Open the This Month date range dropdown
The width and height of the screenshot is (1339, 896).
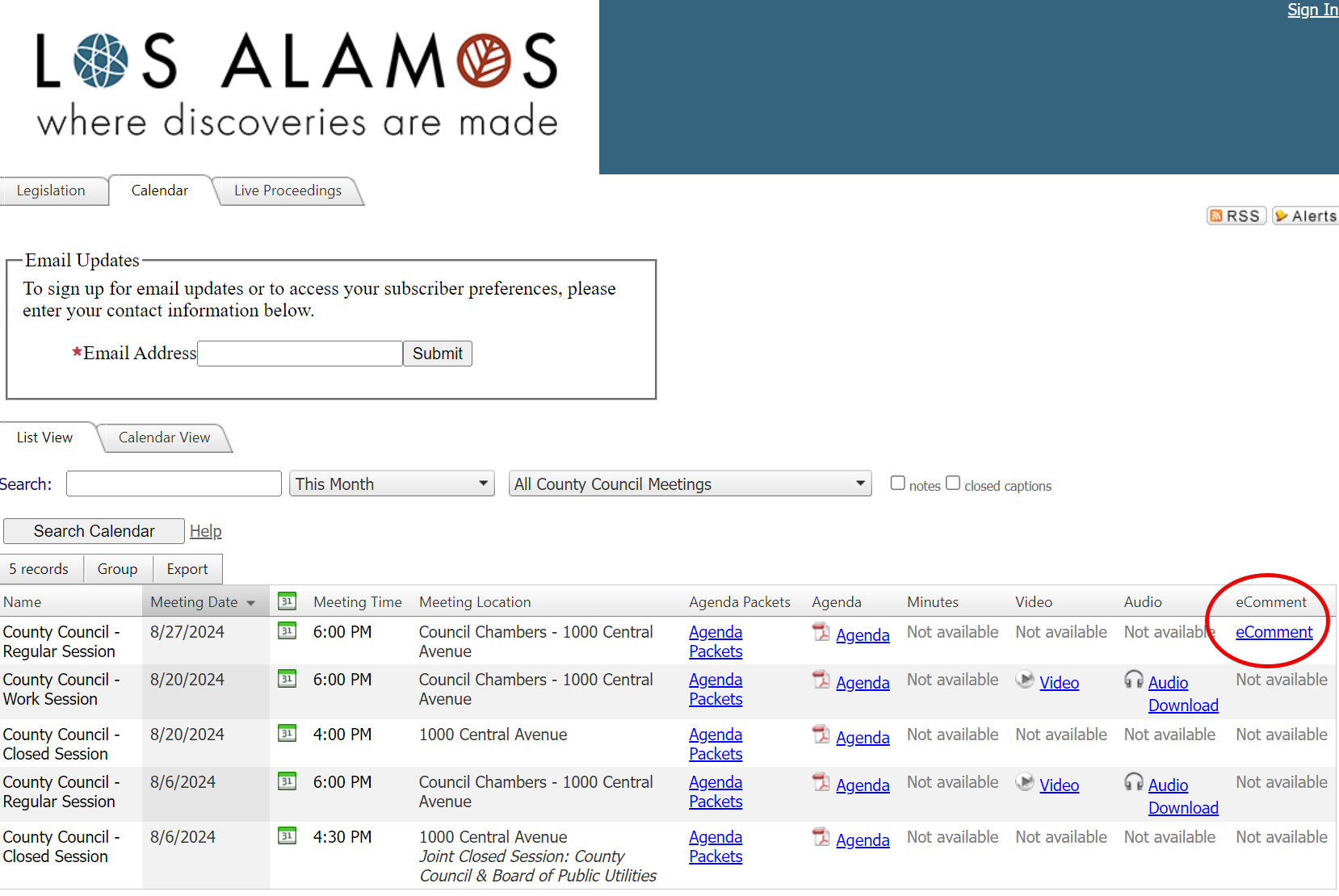(x=392, y=484)
